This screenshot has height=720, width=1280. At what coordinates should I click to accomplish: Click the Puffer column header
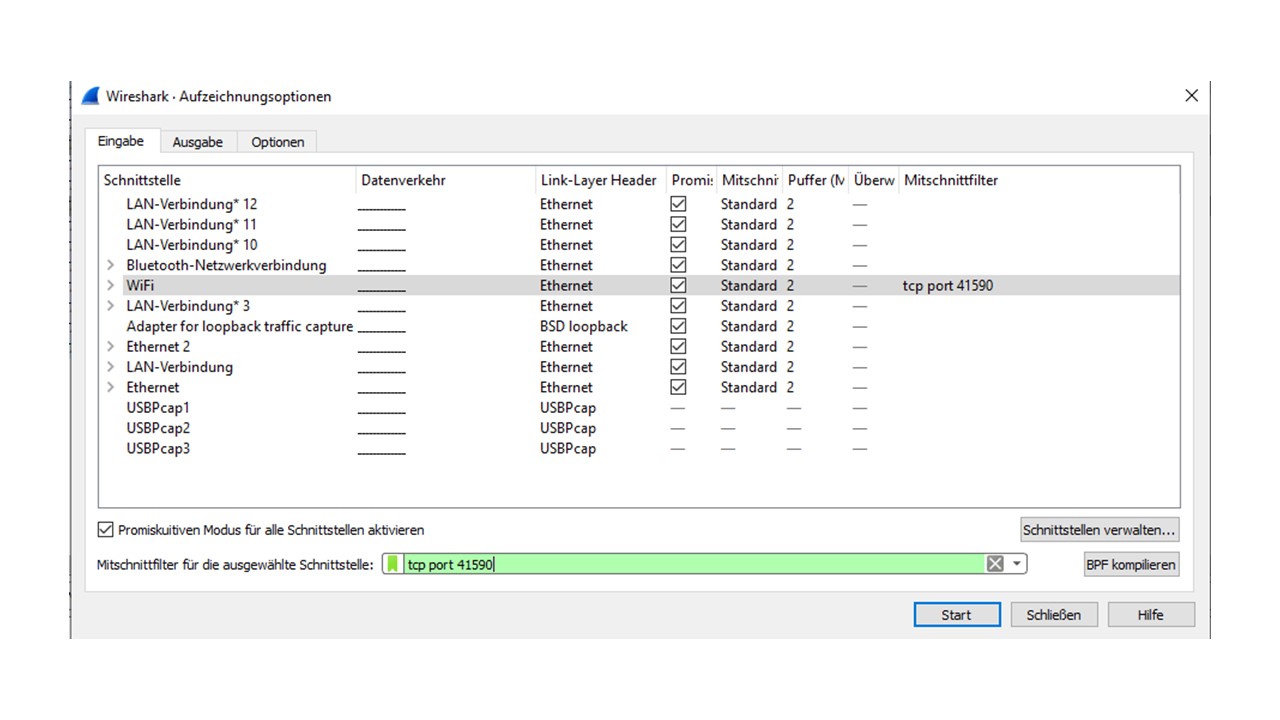coord(816,180)
